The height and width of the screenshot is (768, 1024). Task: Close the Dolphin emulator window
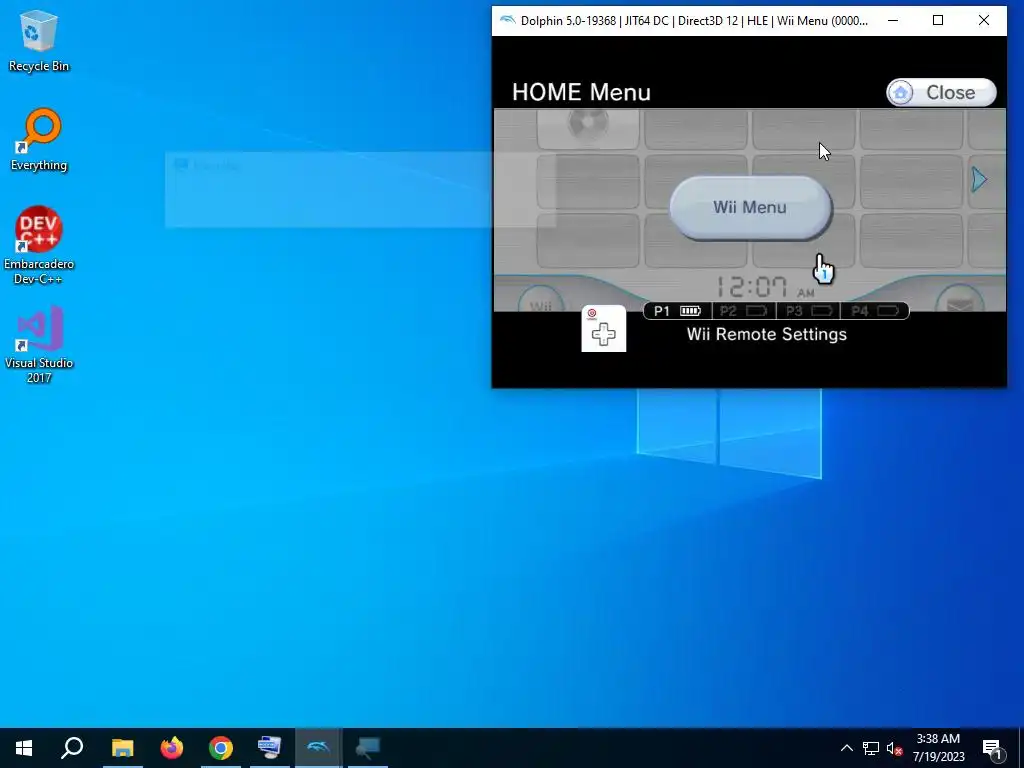pos(984,20)
